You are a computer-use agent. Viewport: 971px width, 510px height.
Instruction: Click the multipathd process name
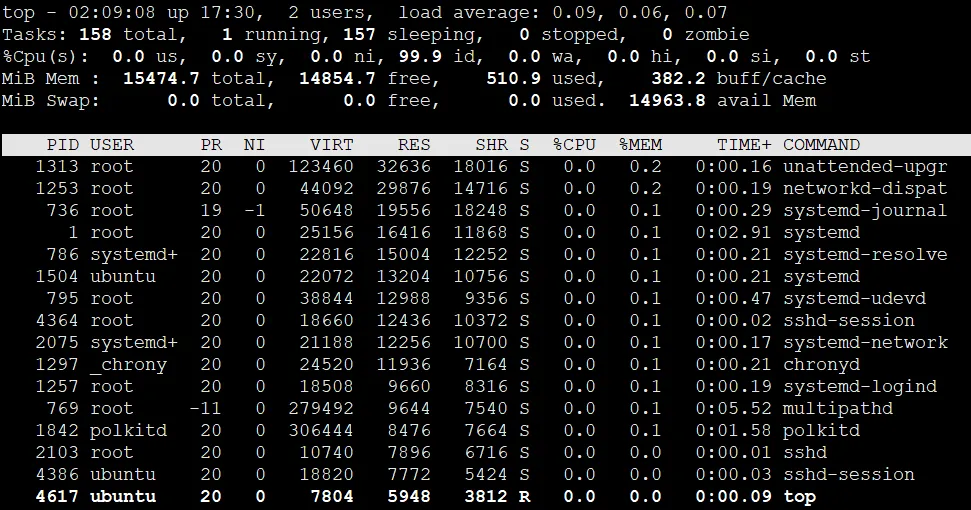838,409
